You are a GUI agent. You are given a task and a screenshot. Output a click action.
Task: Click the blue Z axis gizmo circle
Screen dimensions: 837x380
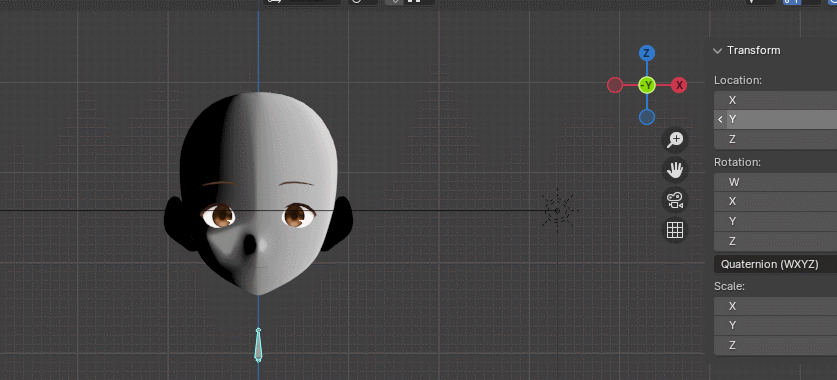point(646,53)
